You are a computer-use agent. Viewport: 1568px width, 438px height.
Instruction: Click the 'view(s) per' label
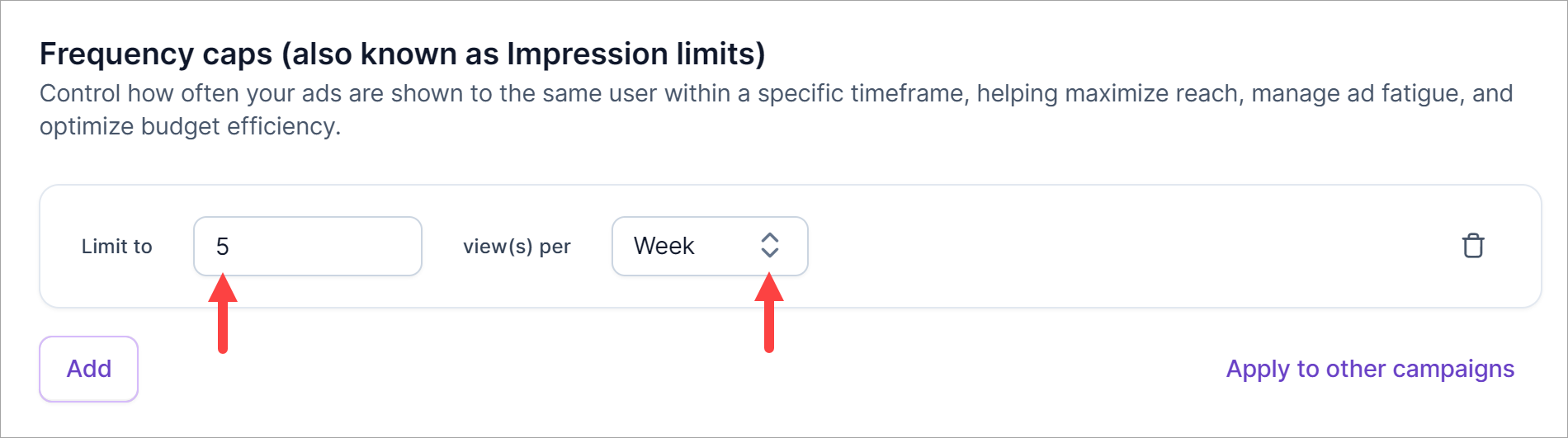point(517,247)
